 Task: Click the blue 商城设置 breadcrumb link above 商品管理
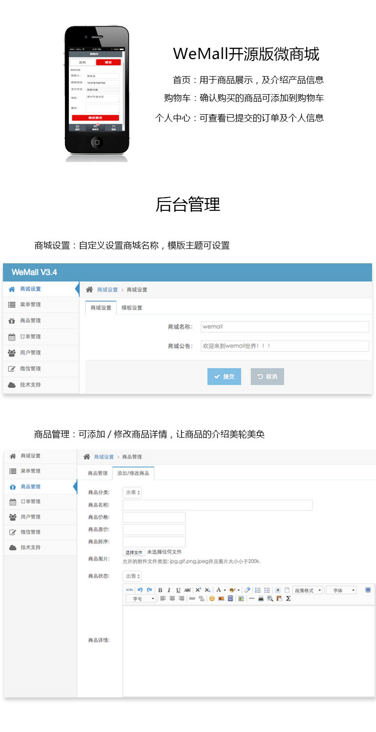[104, 457]
